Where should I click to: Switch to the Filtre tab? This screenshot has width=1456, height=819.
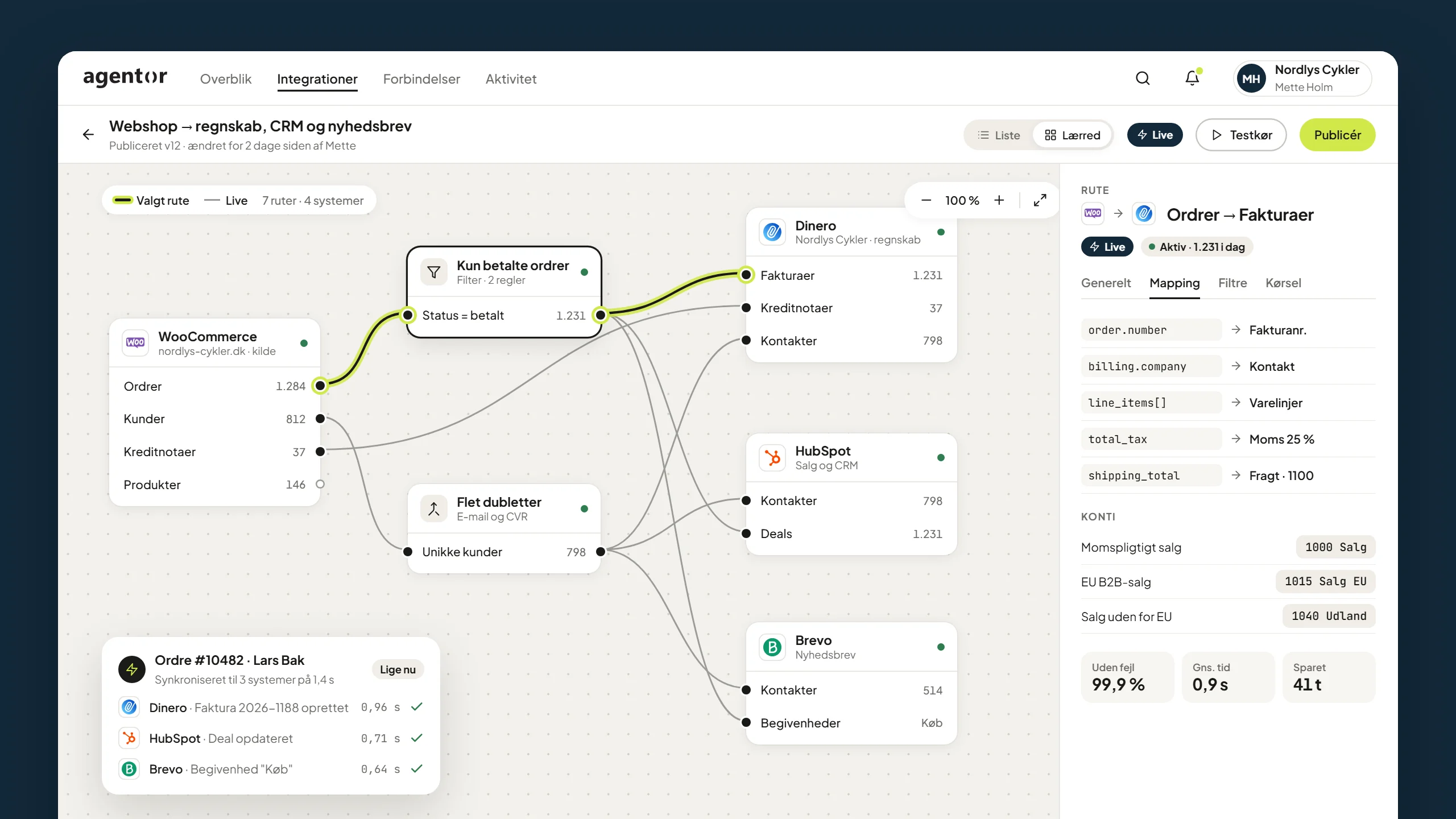click(x=1232, y=283)
